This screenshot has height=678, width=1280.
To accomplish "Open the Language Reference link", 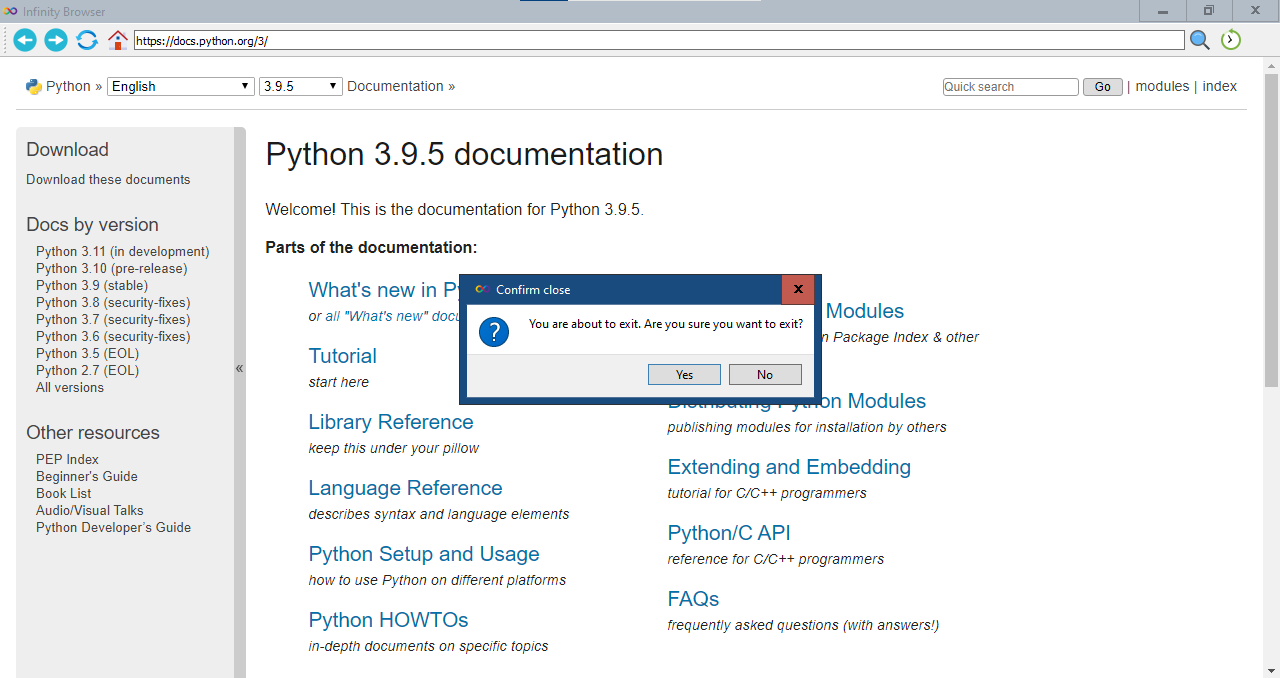I will [406, 488].
